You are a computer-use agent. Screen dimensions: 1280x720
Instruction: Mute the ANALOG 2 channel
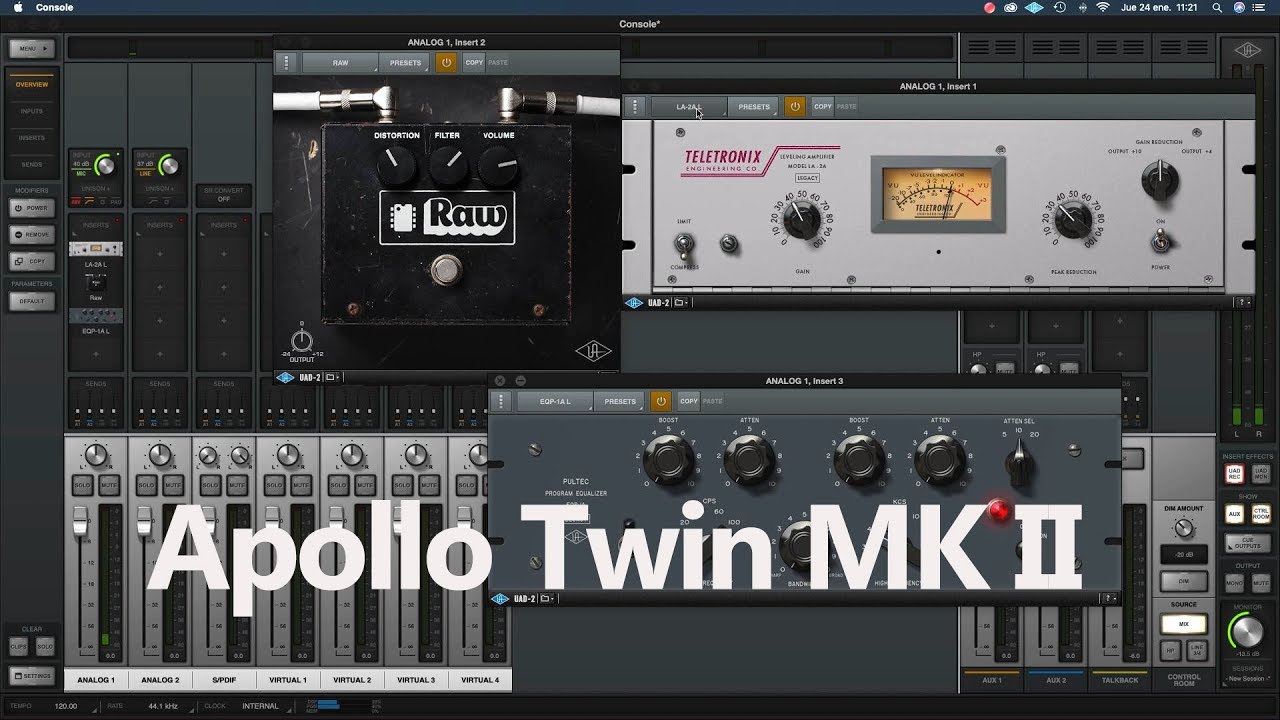[x=173, y=485]
